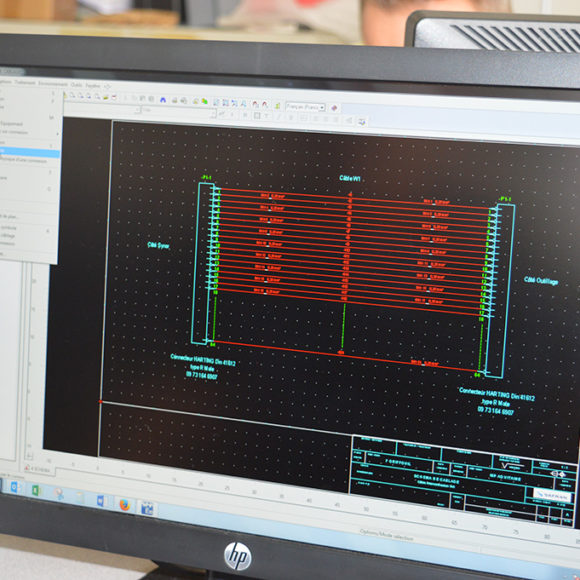Click the blue arch icon in the toolbar
This screenshot has width=580, height=580.
coord(163,100)
